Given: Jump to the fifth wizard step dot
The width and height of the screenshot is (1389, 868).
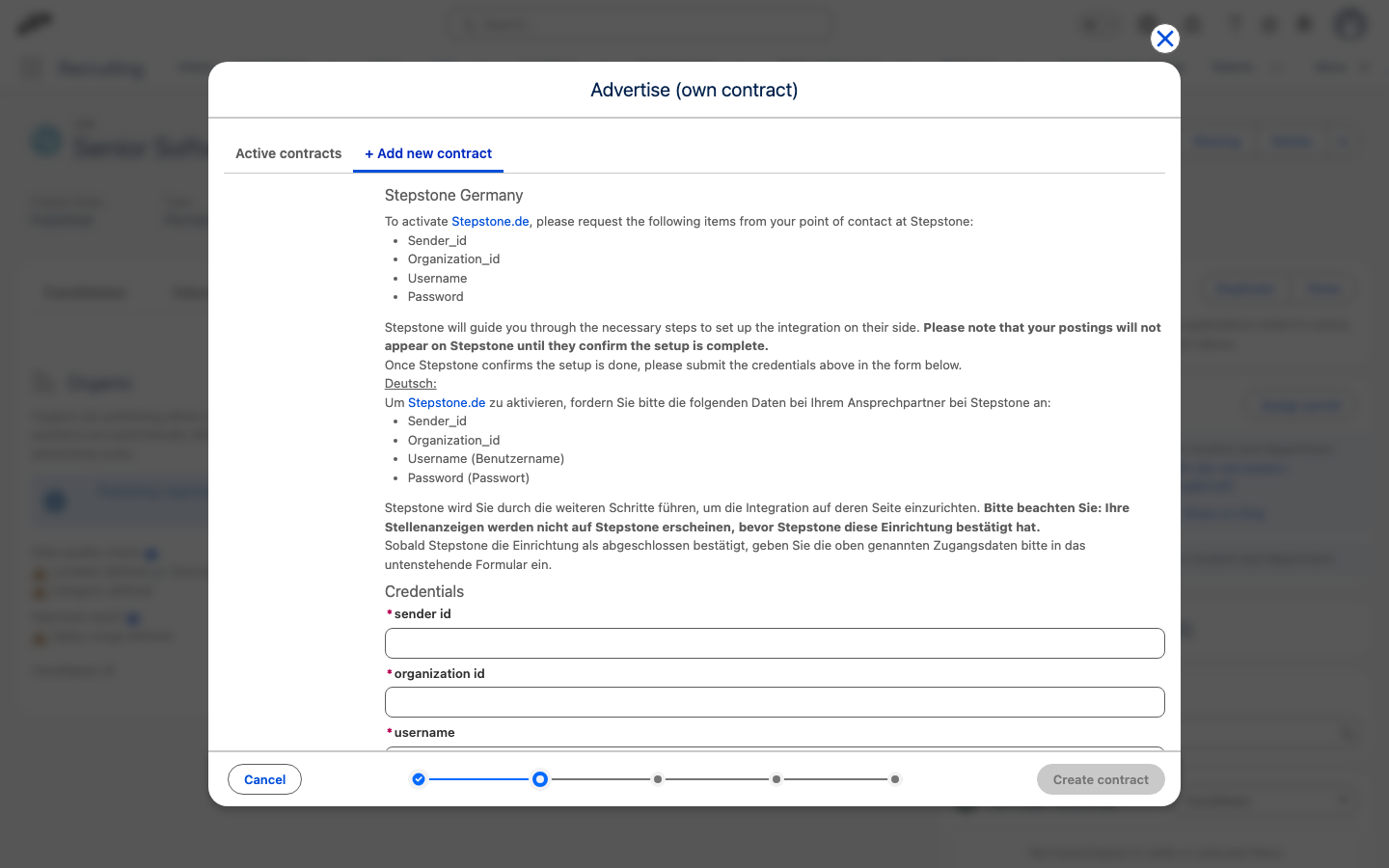Looking at the screenshot, I should pyautogui.click(x=895, y=779).
